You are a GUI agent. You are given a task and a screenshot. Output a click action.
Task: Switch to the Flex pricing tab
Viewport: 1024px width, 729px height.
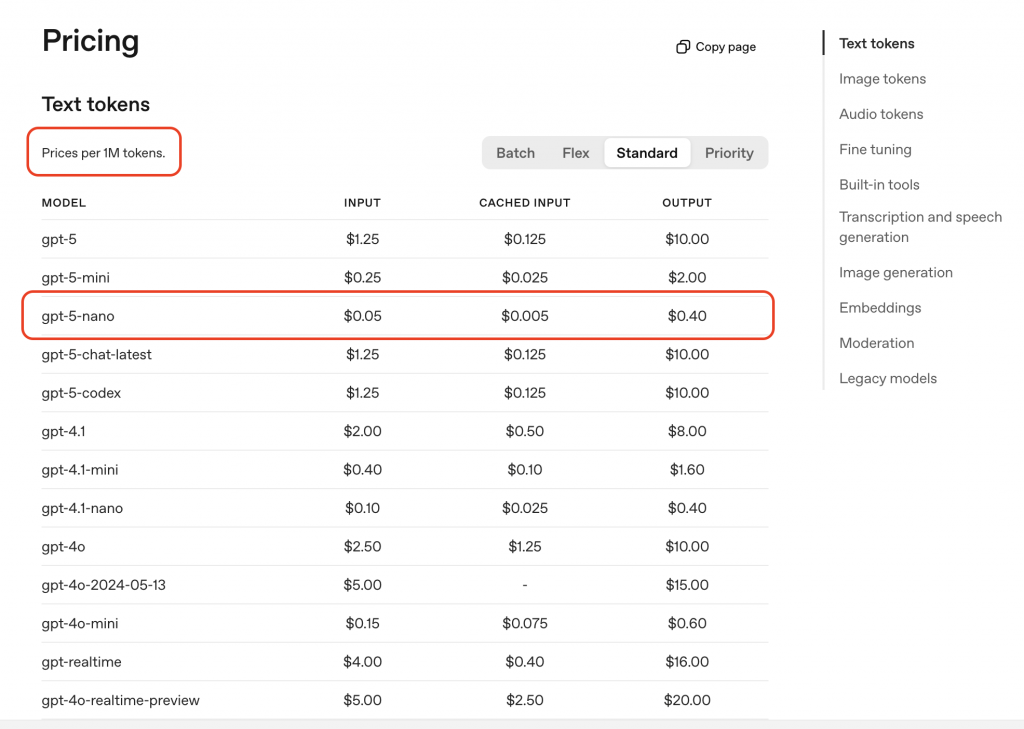575,153
